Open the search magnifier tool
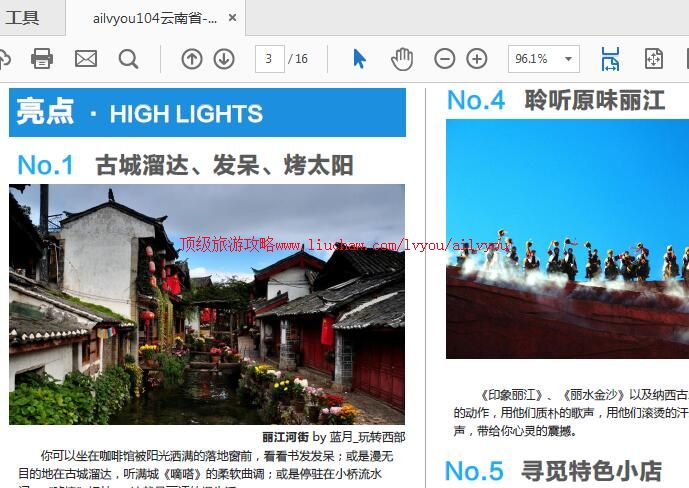Viewport: 689px width, 488px height. (x=129, y=59)
